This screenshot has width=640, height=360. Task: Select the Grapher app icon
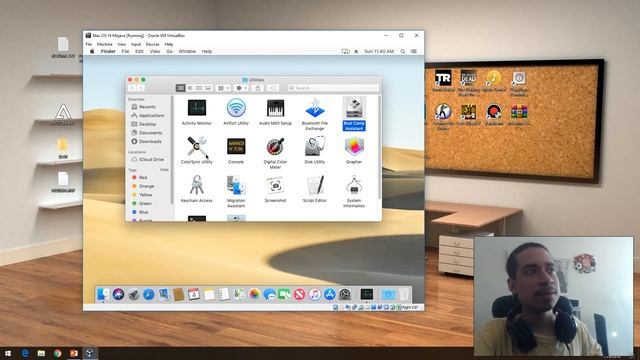(x=354, y=147)
